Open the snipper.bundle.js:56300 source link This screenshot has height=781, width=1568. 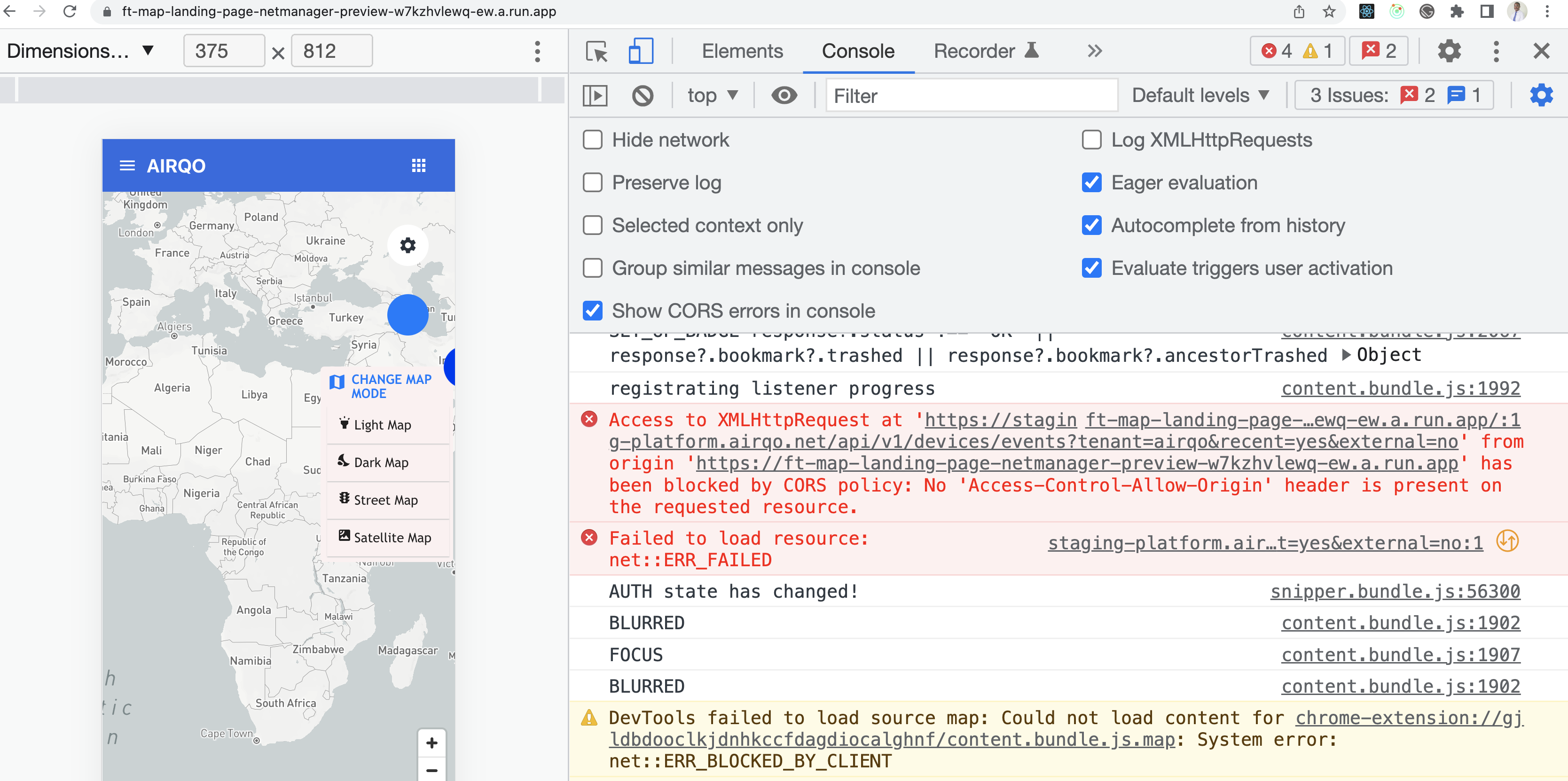tap(1394, 591)
